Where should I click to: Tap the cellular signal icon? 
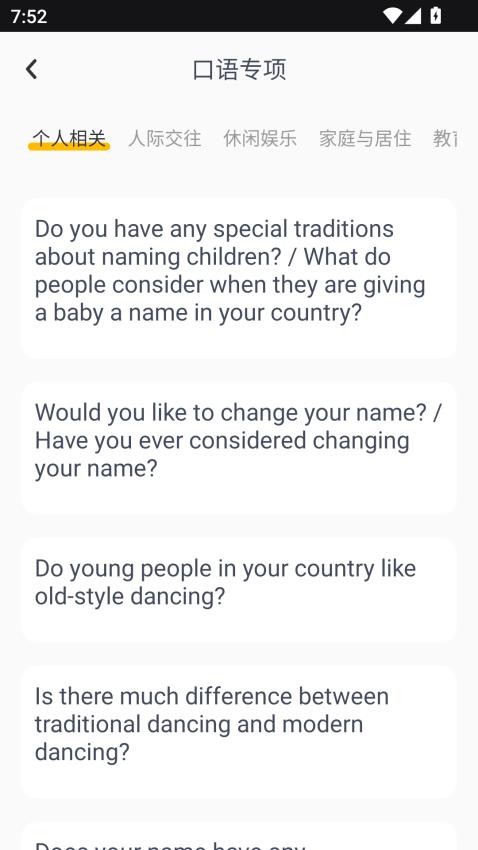pos(413,16)
